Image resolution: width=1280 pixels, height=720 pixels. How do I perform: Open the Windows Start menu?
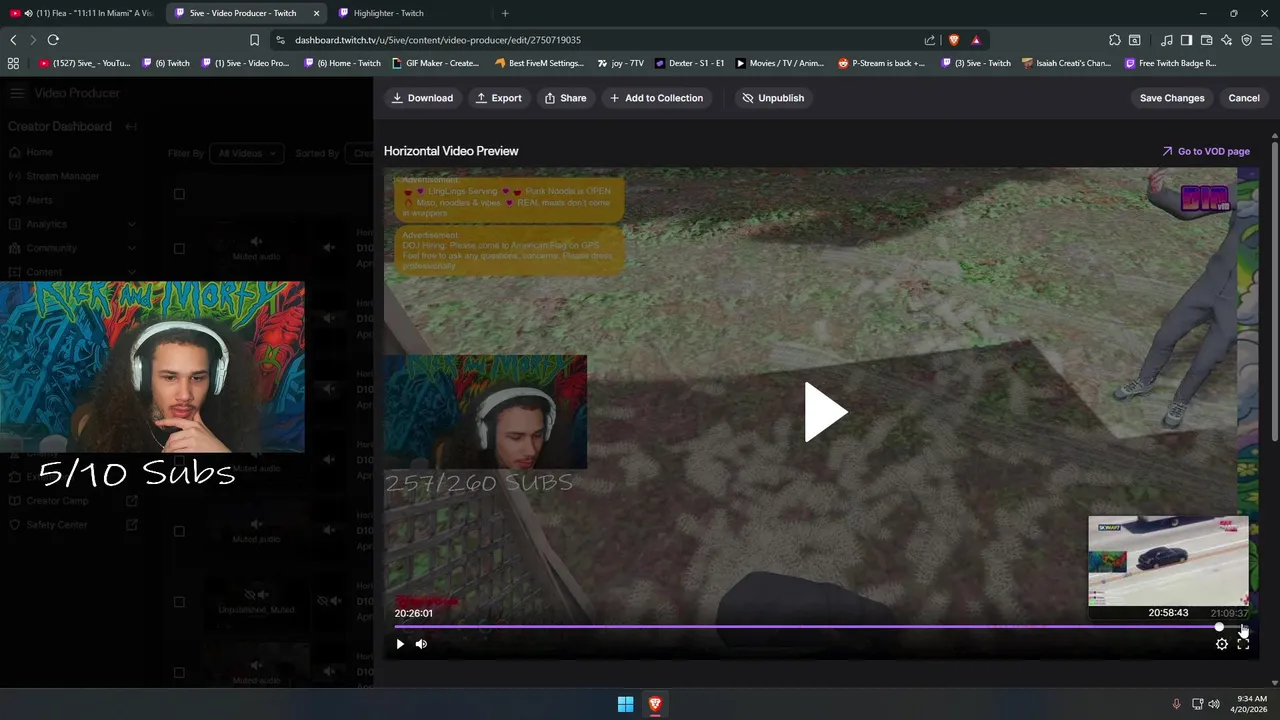point(625,704)
